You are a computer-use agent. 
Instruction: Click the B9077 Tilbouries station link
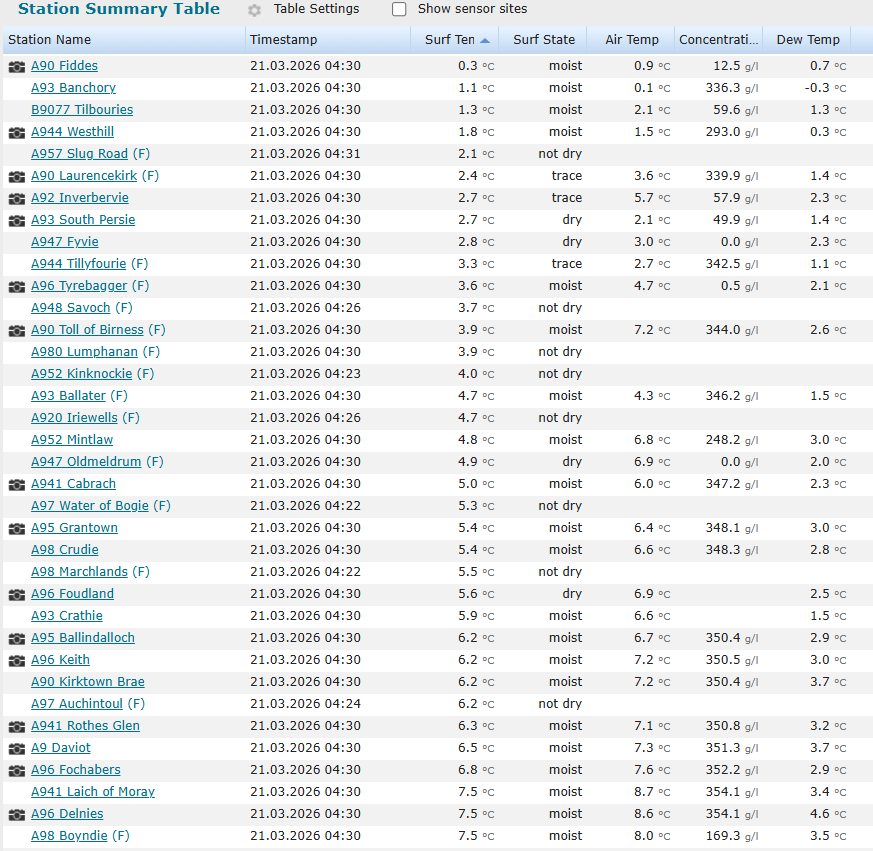coord(81,110)
